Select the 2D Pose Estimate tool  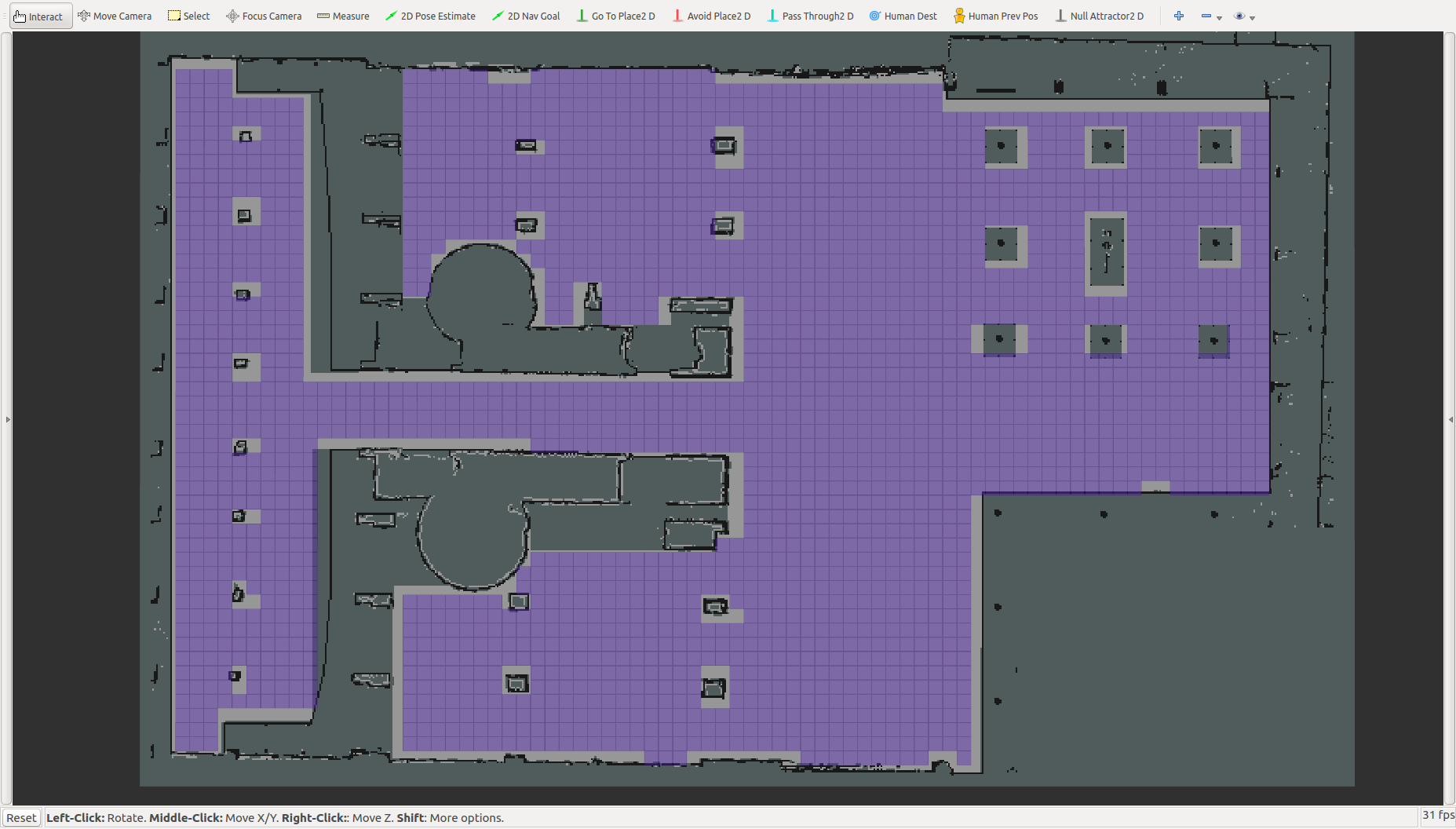pyautogui.click(x=430, y=16)
